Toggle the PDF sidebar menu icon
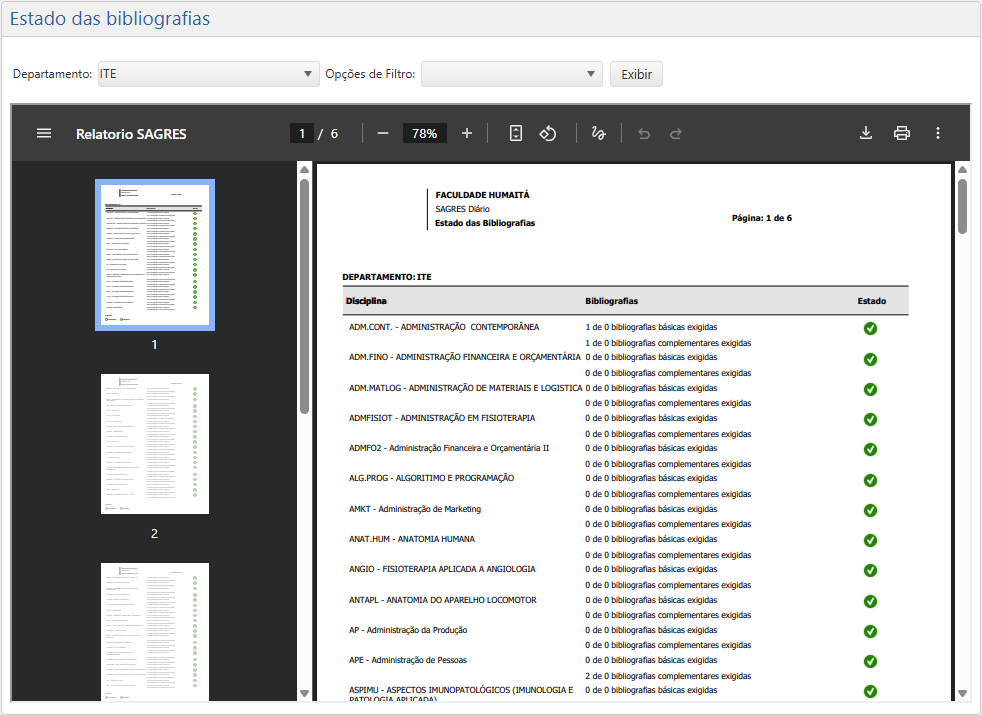Screen dimensions: 982x715 44,133
